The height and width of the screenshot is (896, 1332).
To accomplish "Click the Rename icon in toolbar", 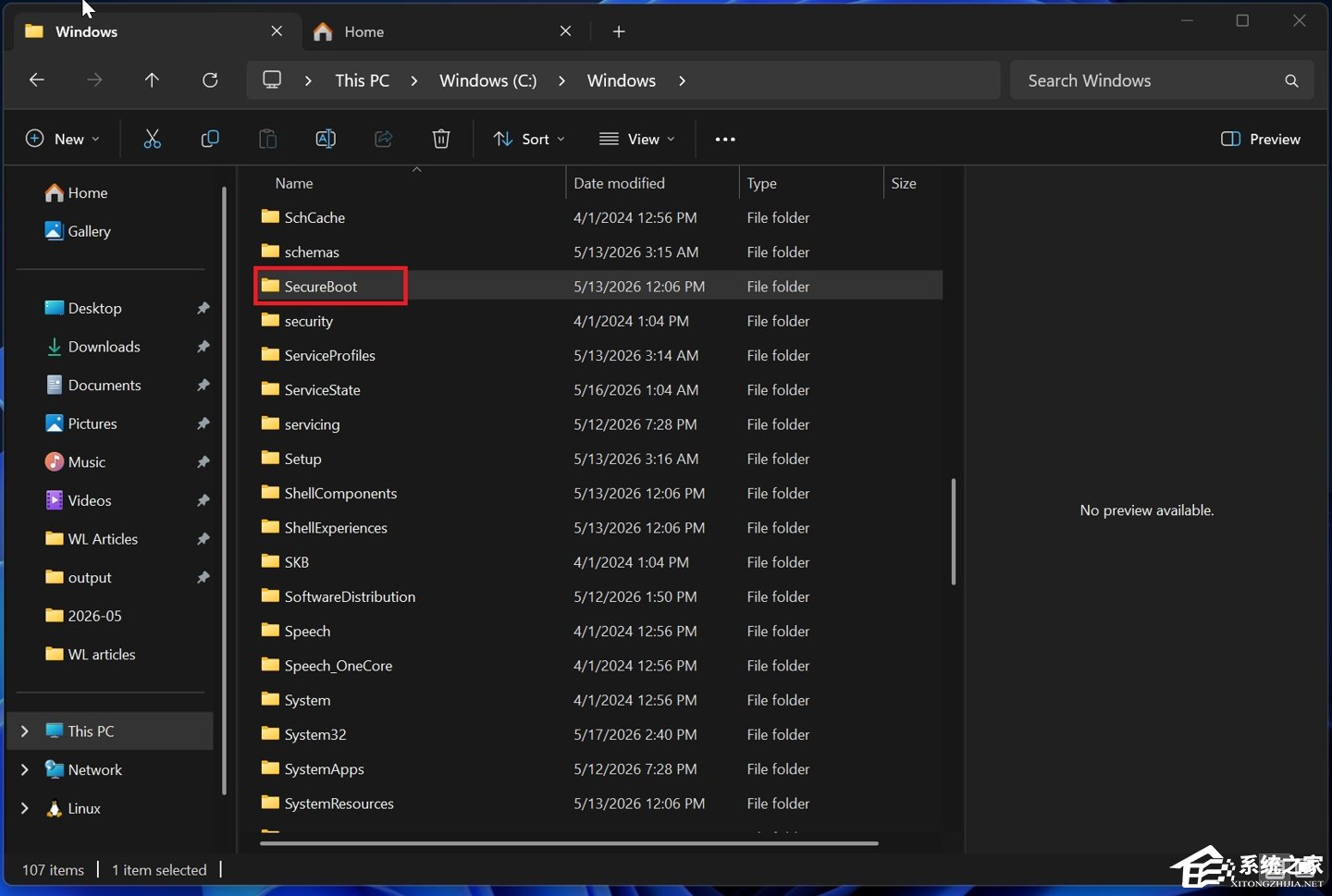I will click(x=326, y=139).
